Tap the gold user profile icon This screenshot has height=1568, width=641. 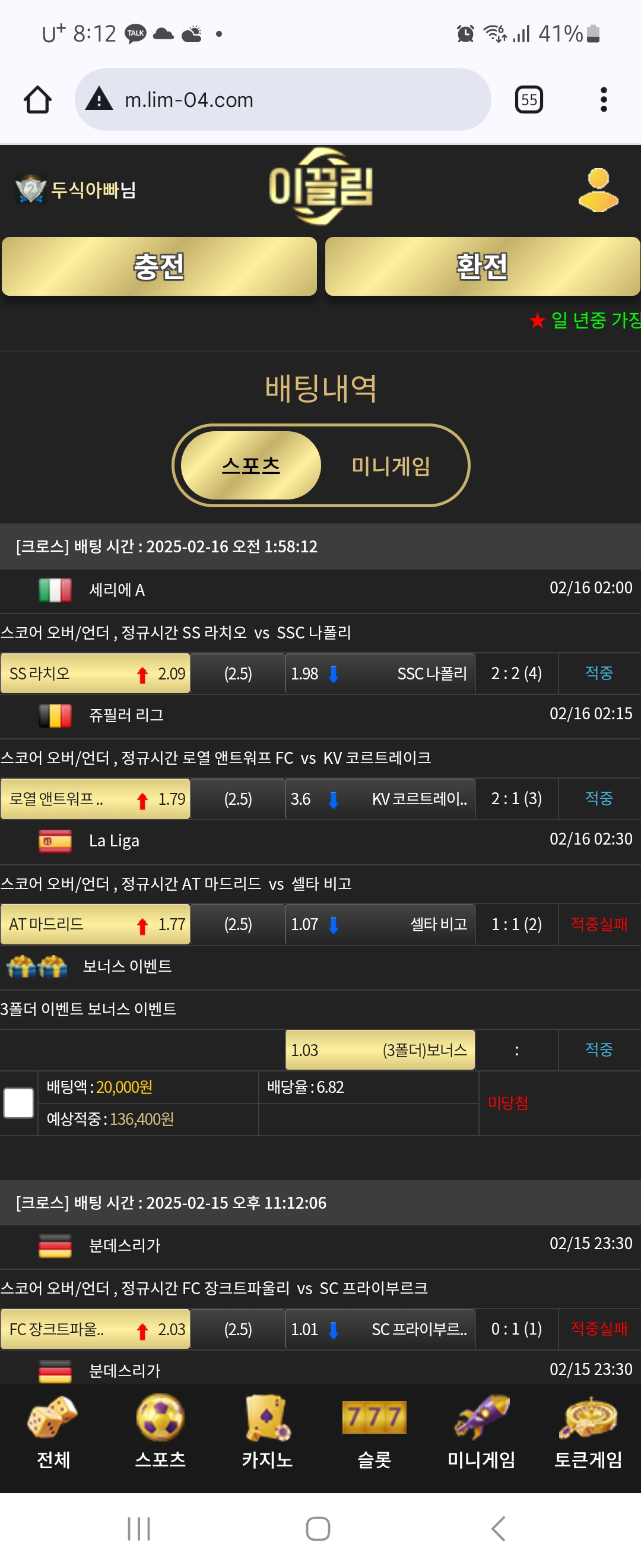coord(598,190)
